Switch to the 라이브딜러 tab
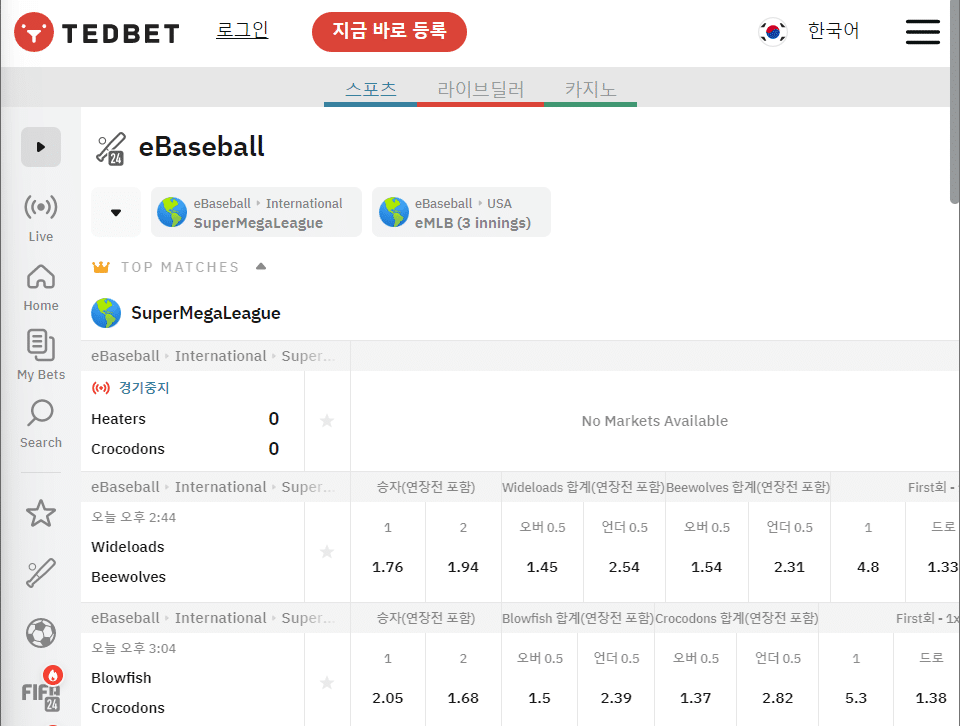Viewport: 960px width, 726px height. coord(481,89)
